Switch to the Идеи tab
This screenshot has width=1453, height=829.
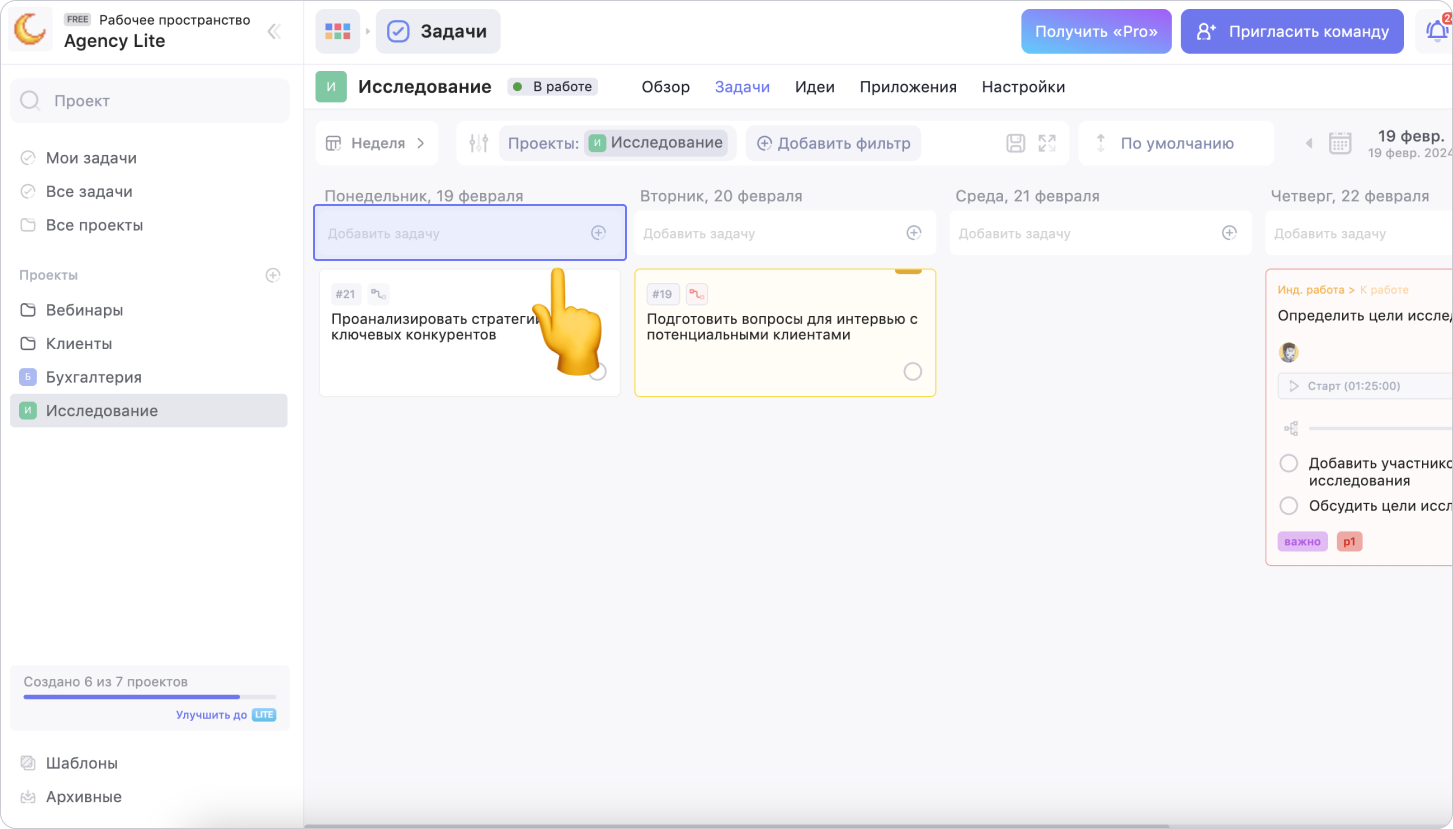coord(815,87)
